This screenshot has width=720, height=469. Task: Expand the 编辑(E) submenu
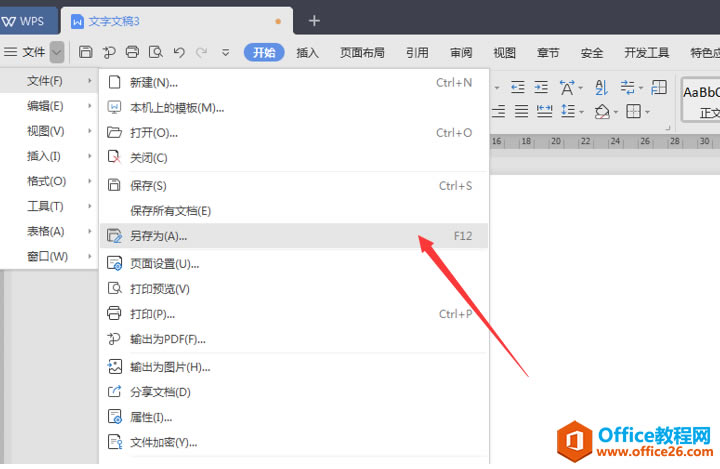(x=49, y=106)
